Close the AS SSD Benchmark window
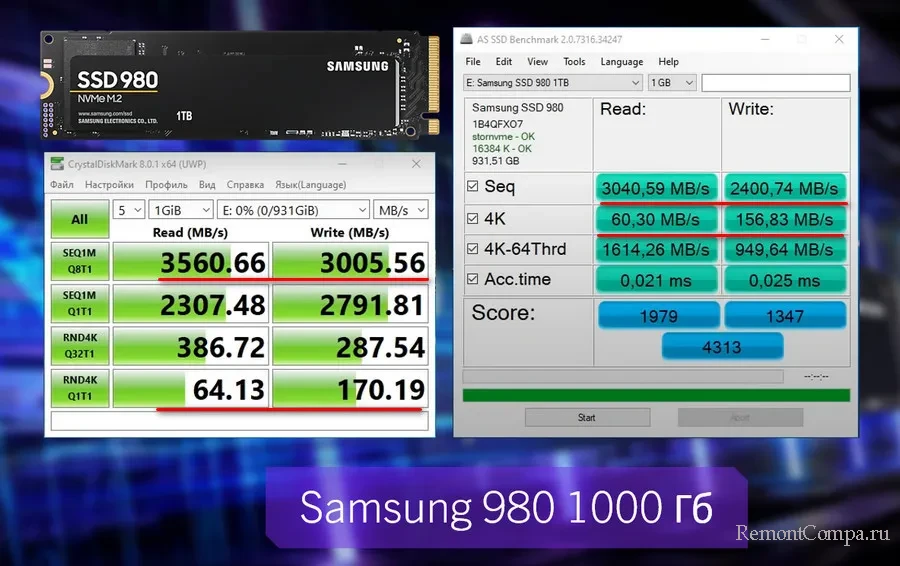 tap(839, 39)
